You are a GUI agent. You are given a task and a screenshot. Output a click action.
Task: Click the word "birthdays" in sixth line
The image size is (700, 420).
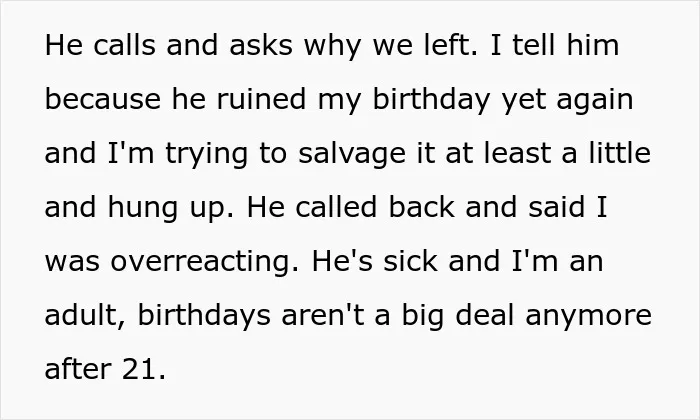(204, 316)
